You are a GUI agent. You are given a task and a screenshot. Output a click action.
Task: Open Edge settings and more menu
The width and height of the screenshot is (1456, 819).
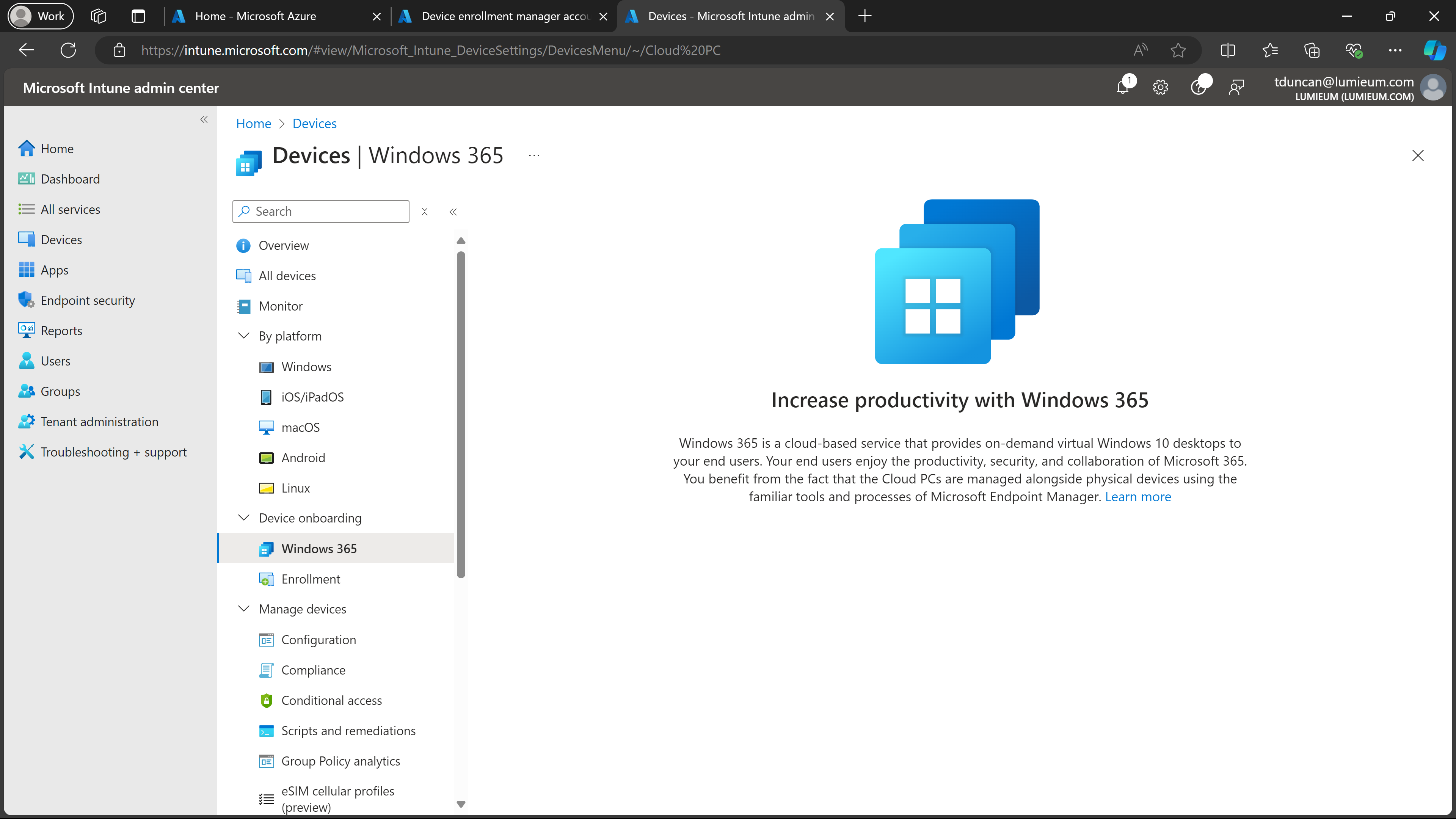pos(1395,50)
